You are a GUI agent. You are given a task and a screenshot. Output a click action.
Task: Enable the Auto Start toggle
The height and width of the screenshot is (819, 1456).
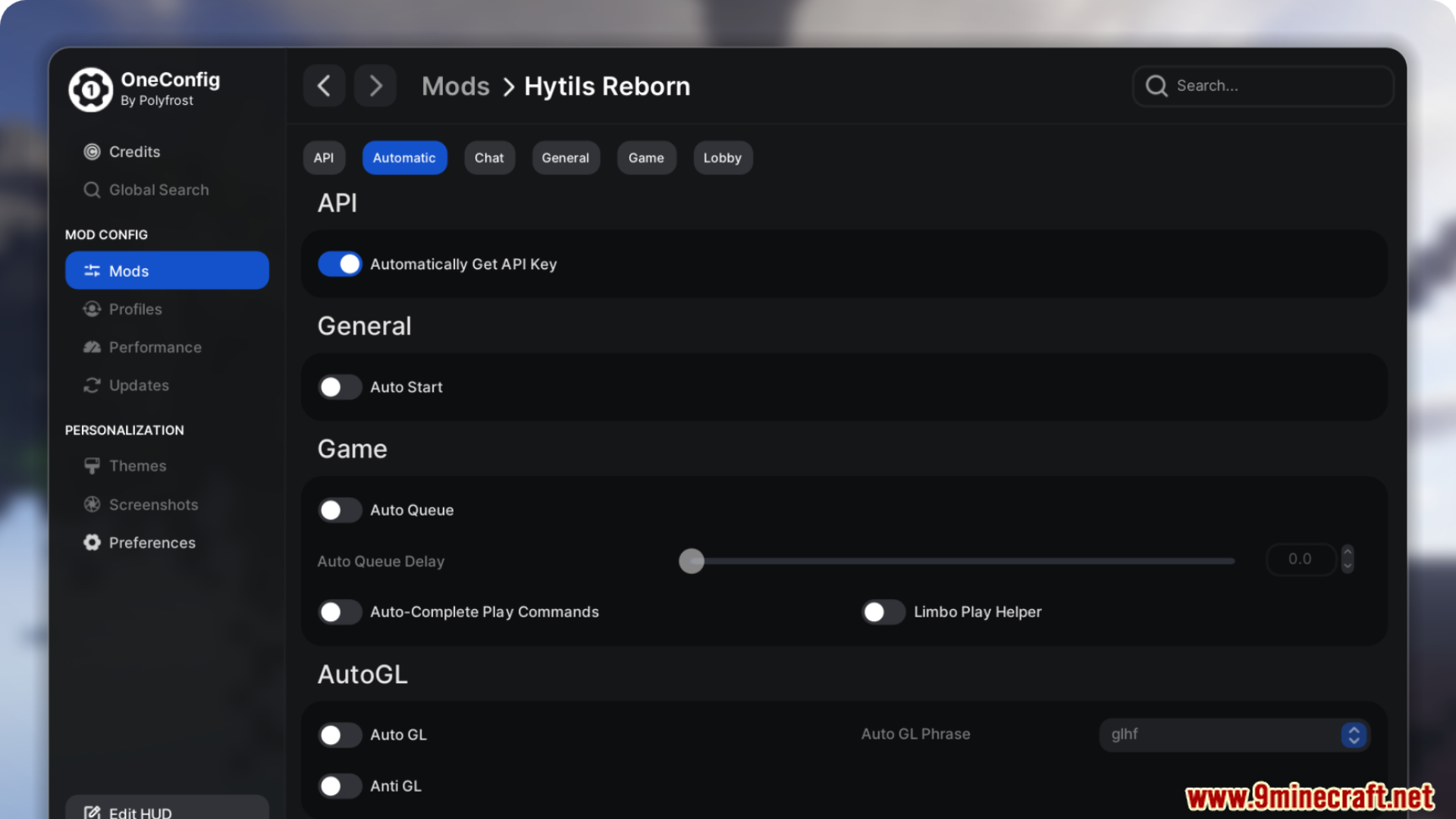point(340,387)
